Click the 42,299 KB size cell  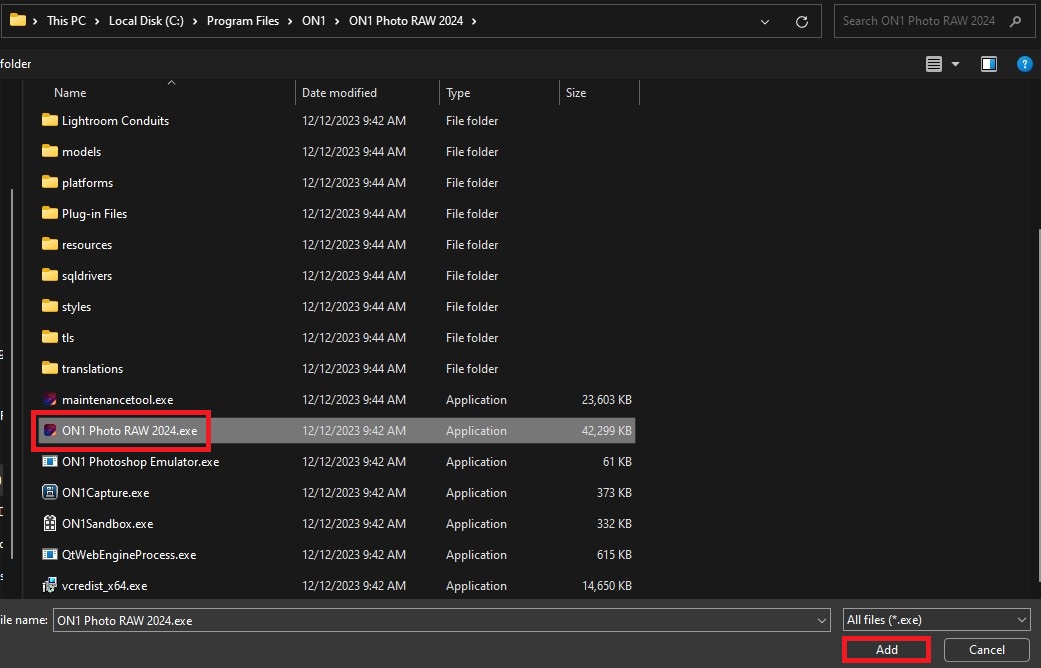[606, 430]
